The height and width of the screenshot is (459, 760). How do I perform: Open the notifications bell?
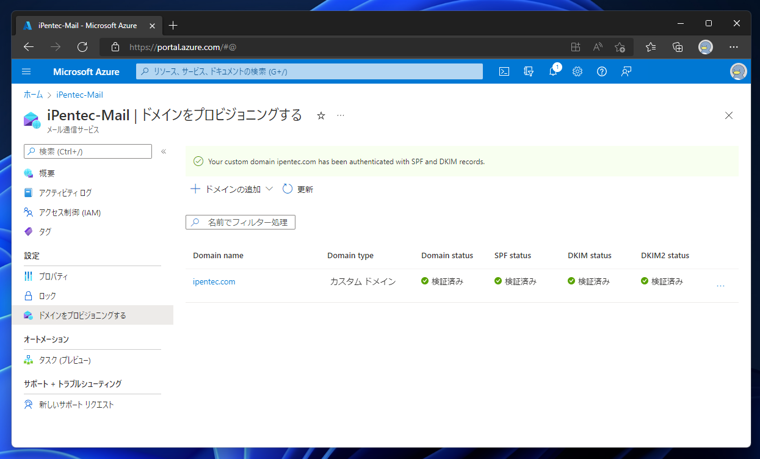553,72
